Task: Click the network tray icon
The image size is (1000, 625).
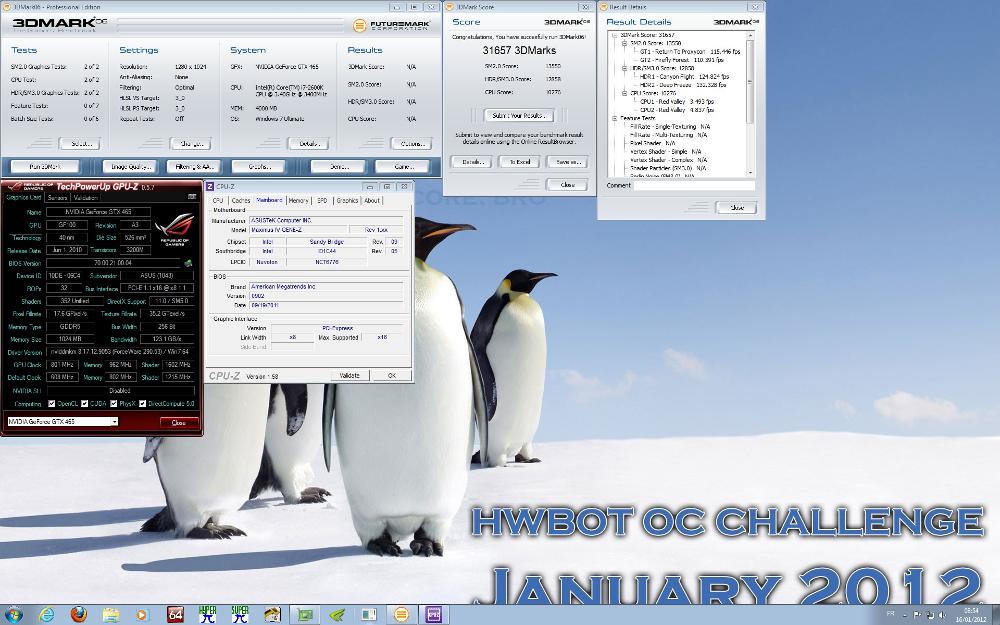Action: [929, 615]
